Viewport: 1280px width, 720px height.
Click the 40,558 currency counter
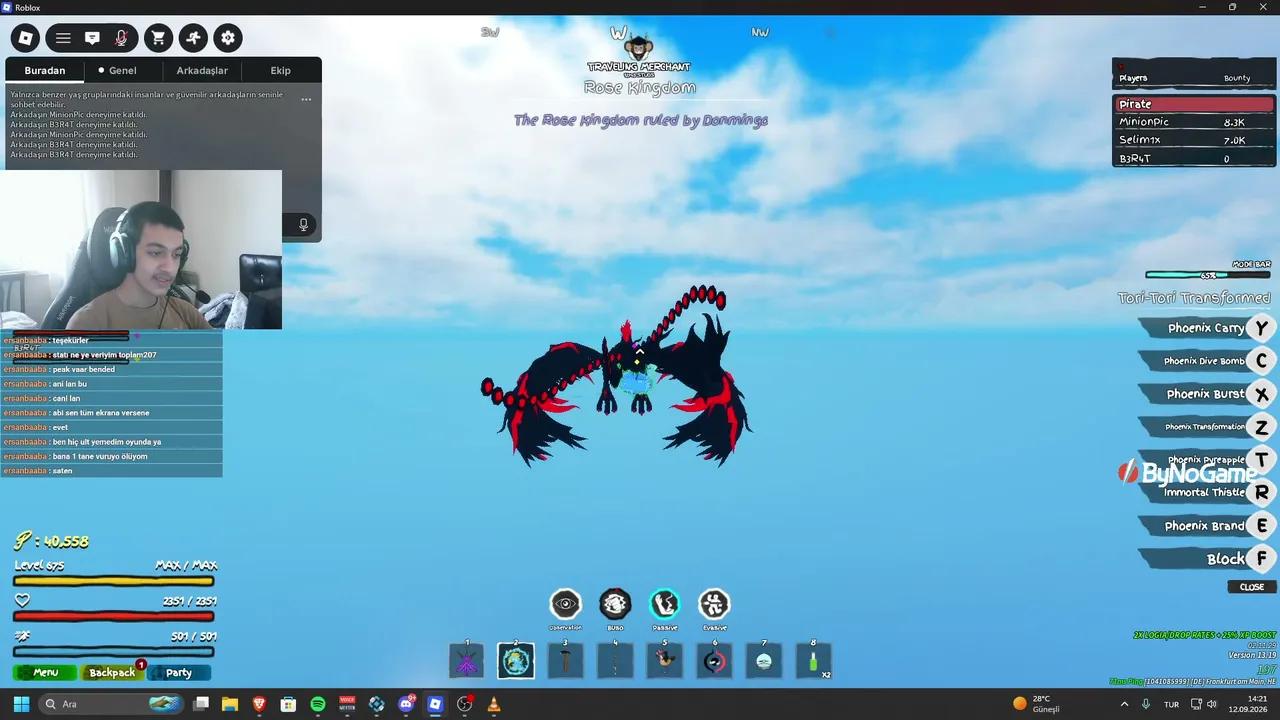click(x=51, y=541)
